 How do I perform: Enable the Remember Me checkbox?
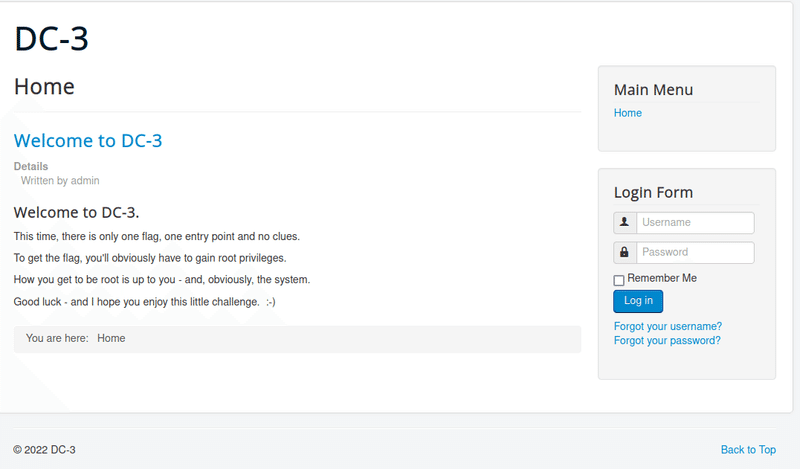(619, 280)
